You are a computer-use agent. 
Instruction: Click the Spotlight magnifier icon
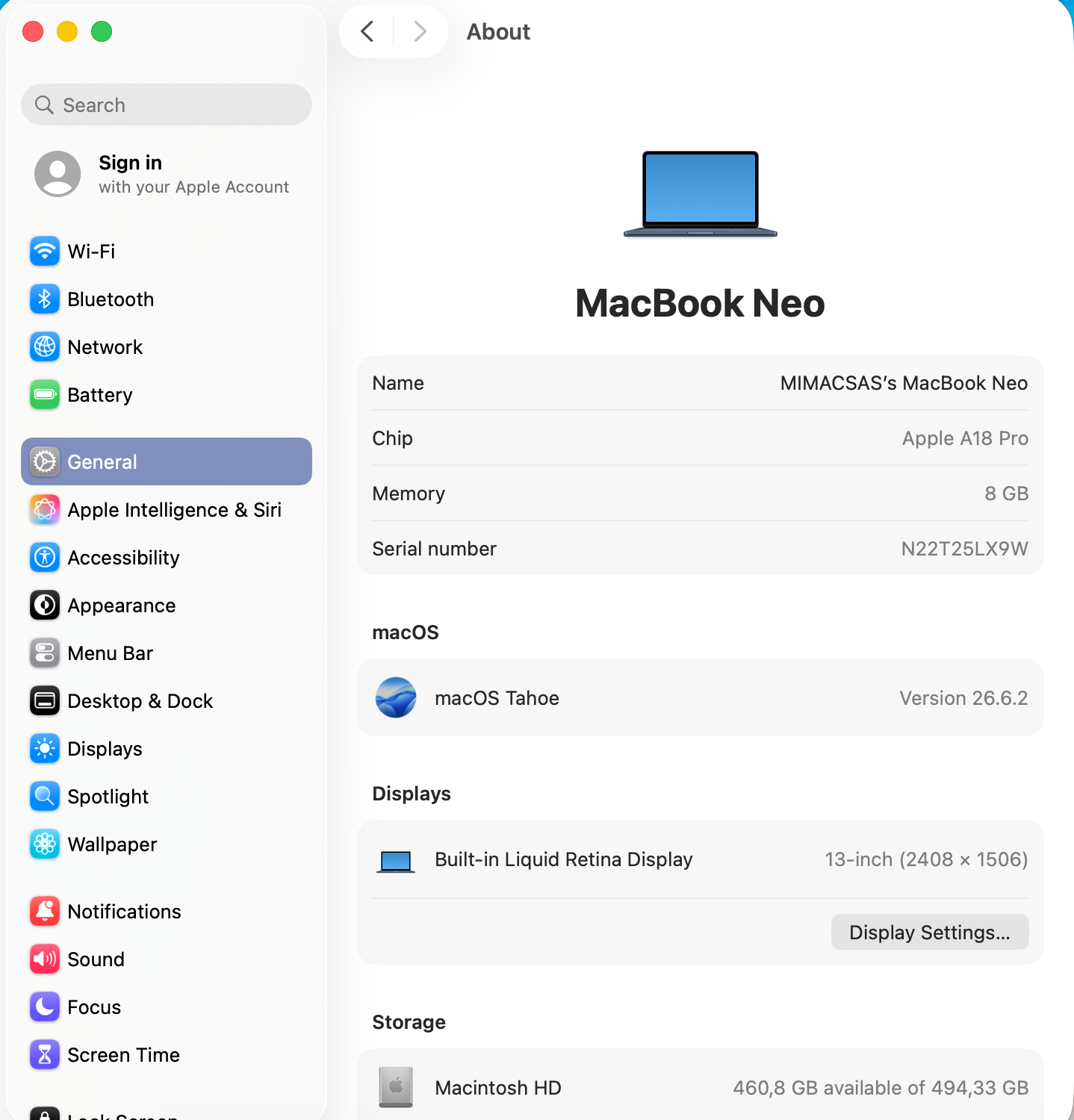pyautogui.click(x=45, y=797)
